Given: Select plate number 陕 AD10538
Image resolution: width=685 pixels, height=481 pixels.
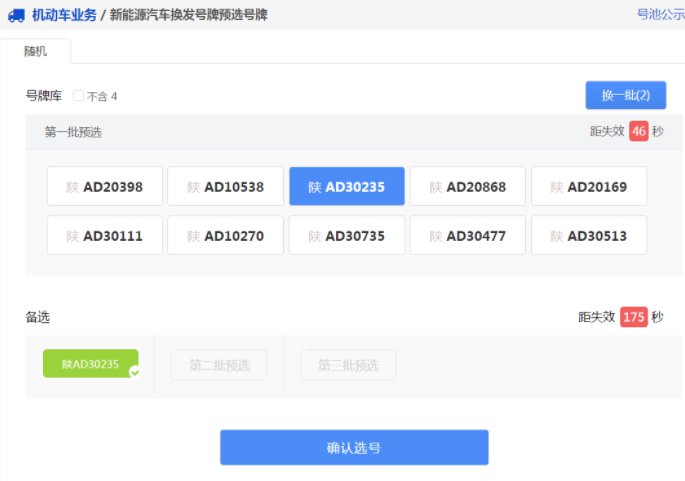Looking at the screenshot, I should pyautogui.click(x=225, y=186).
